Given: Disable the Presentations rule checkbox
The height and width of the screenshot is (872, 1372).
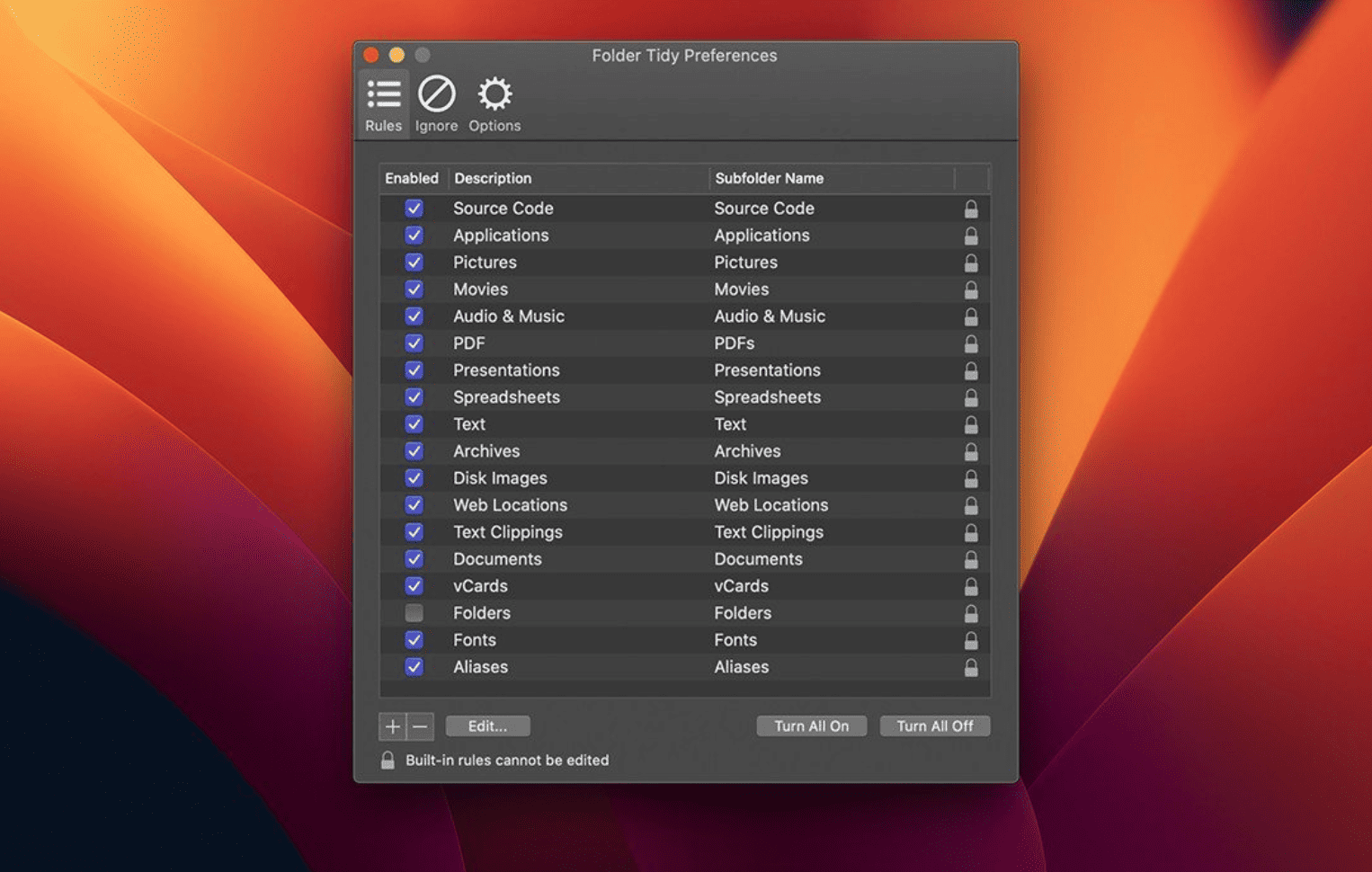Looking at the screenshot, I should [x=414, y=370].
